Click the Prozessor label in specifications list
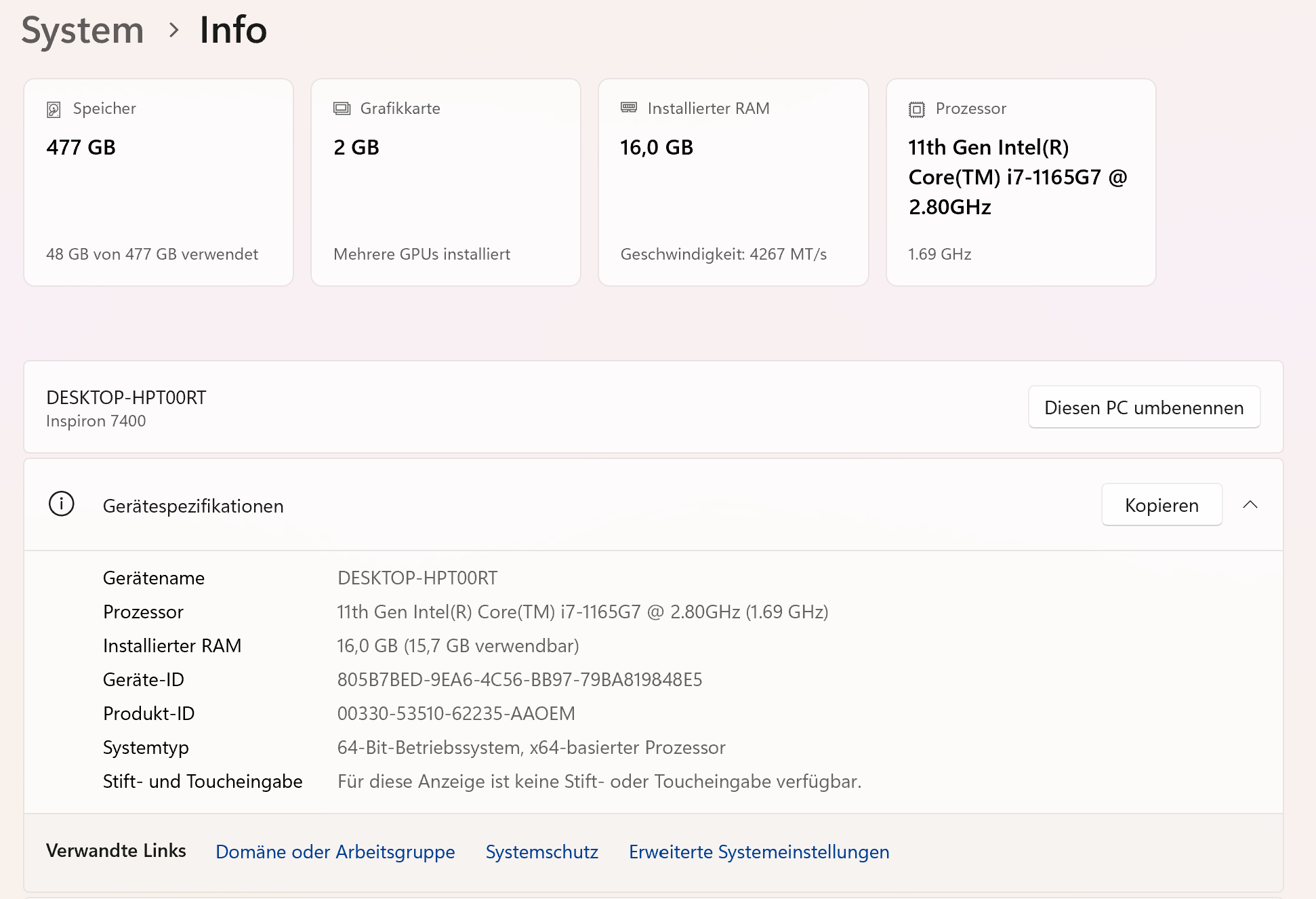Viewport: 1316px width, 899px height. tap(143, 612)
